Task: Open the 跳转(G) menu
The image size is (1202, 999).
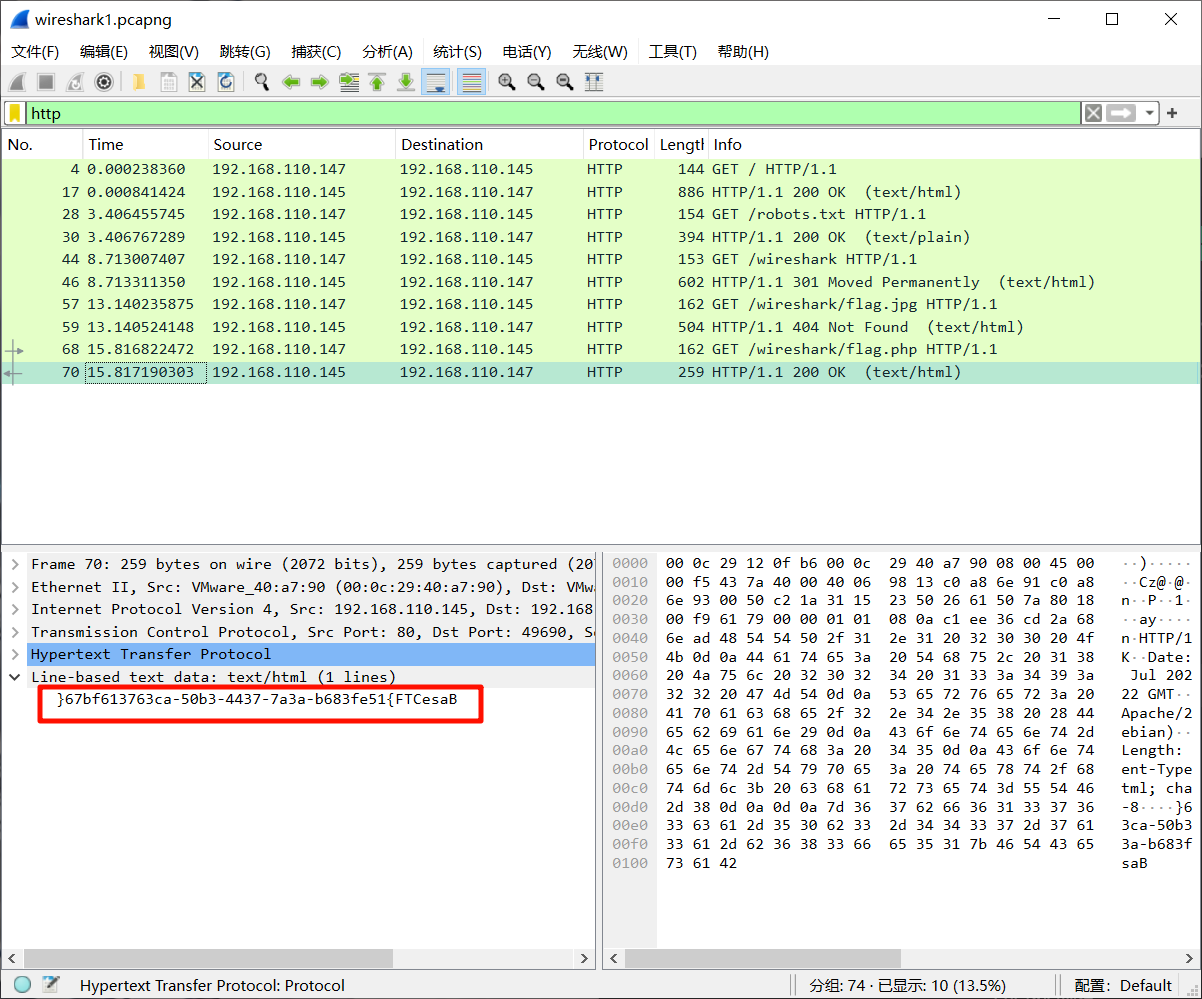Action: [245, 52]
